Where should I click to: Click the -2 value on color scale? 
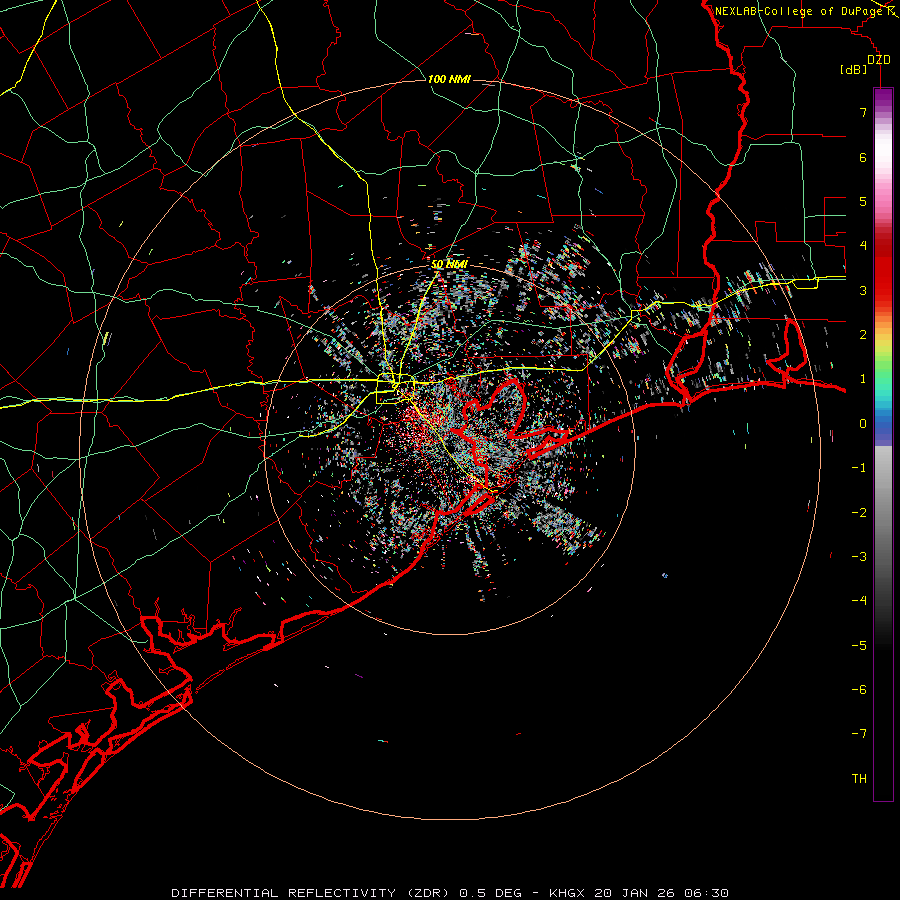pyautogui.click(x=859, y=513)
